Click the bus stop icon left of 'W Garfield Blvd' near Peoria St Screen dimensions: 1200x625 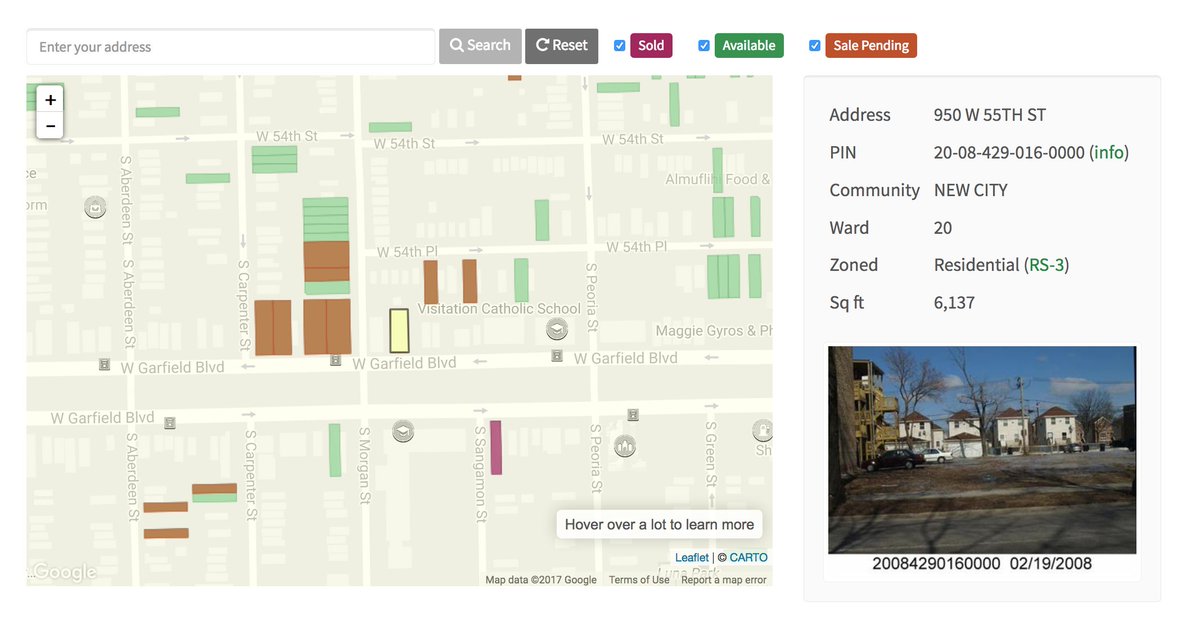[557, 356]
